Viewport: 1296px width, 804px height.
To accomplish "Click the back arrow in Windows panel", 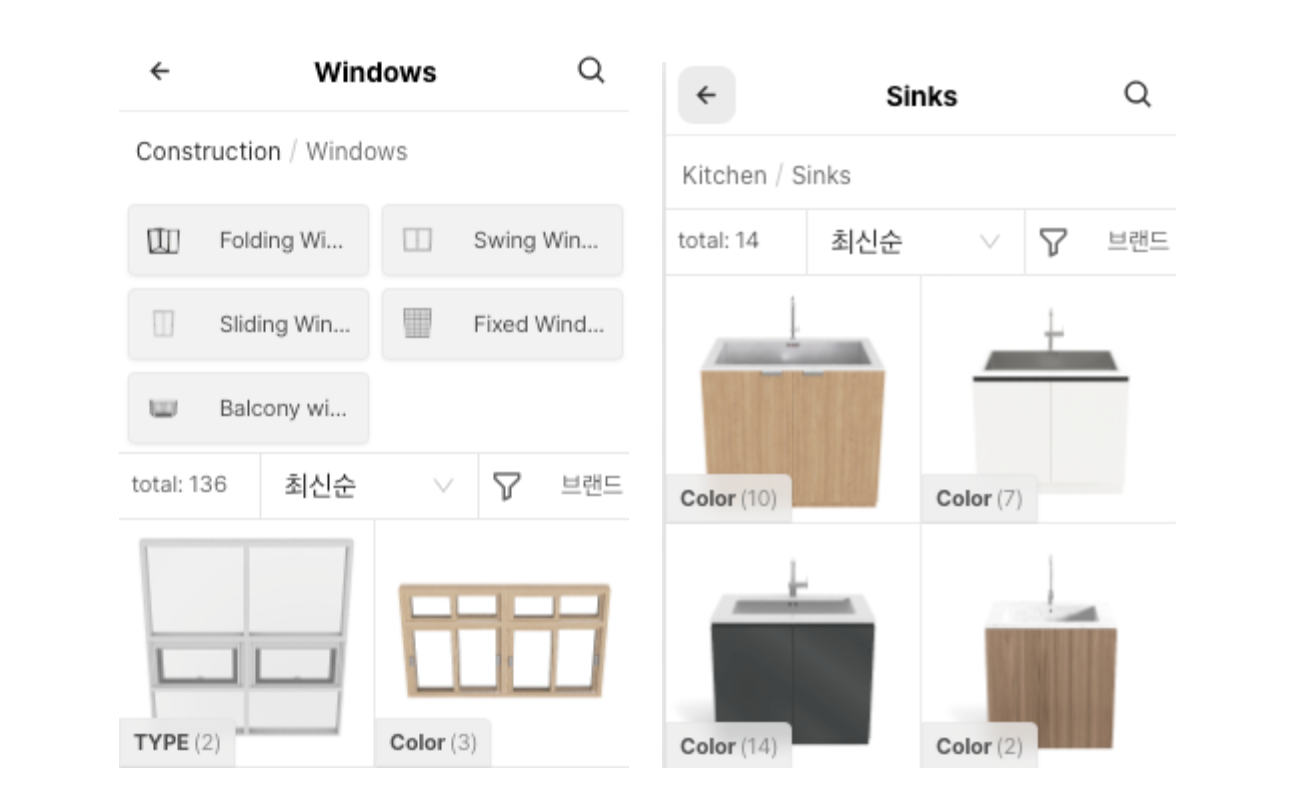I will [x=160, y=71].
